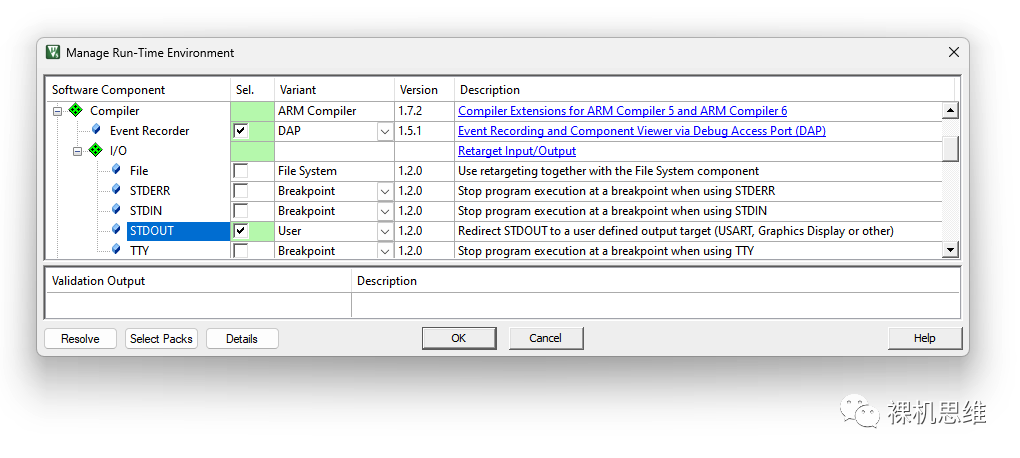Click the green I/O diamond icon

click(96, 150)
